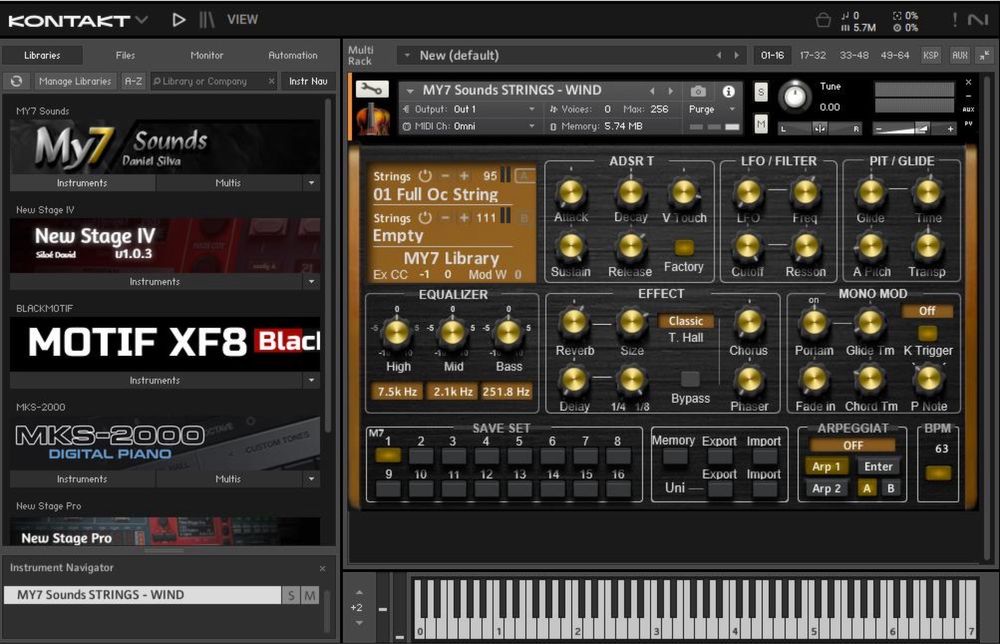The width and height of the screenshot is (1000, 644).
Task: Toggle power icon of second Strings layer
Action: (425, 217)
